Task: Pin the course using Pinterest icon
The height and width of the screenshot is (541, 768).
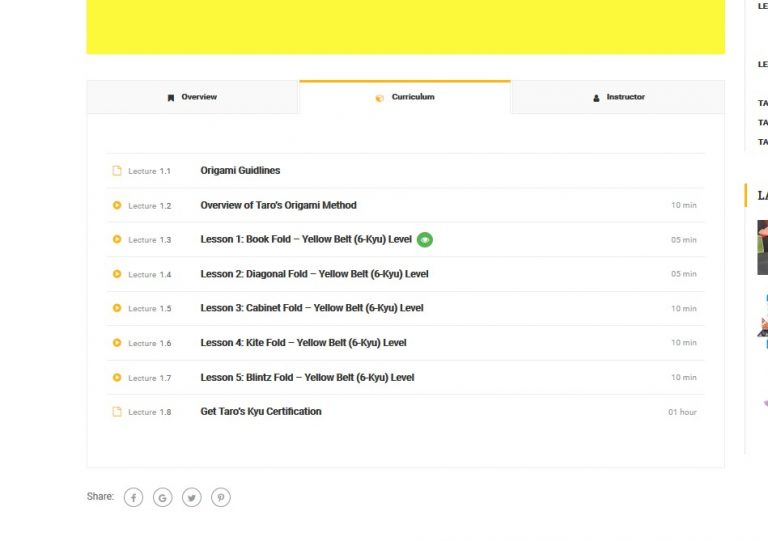Action: coord(221,497)
